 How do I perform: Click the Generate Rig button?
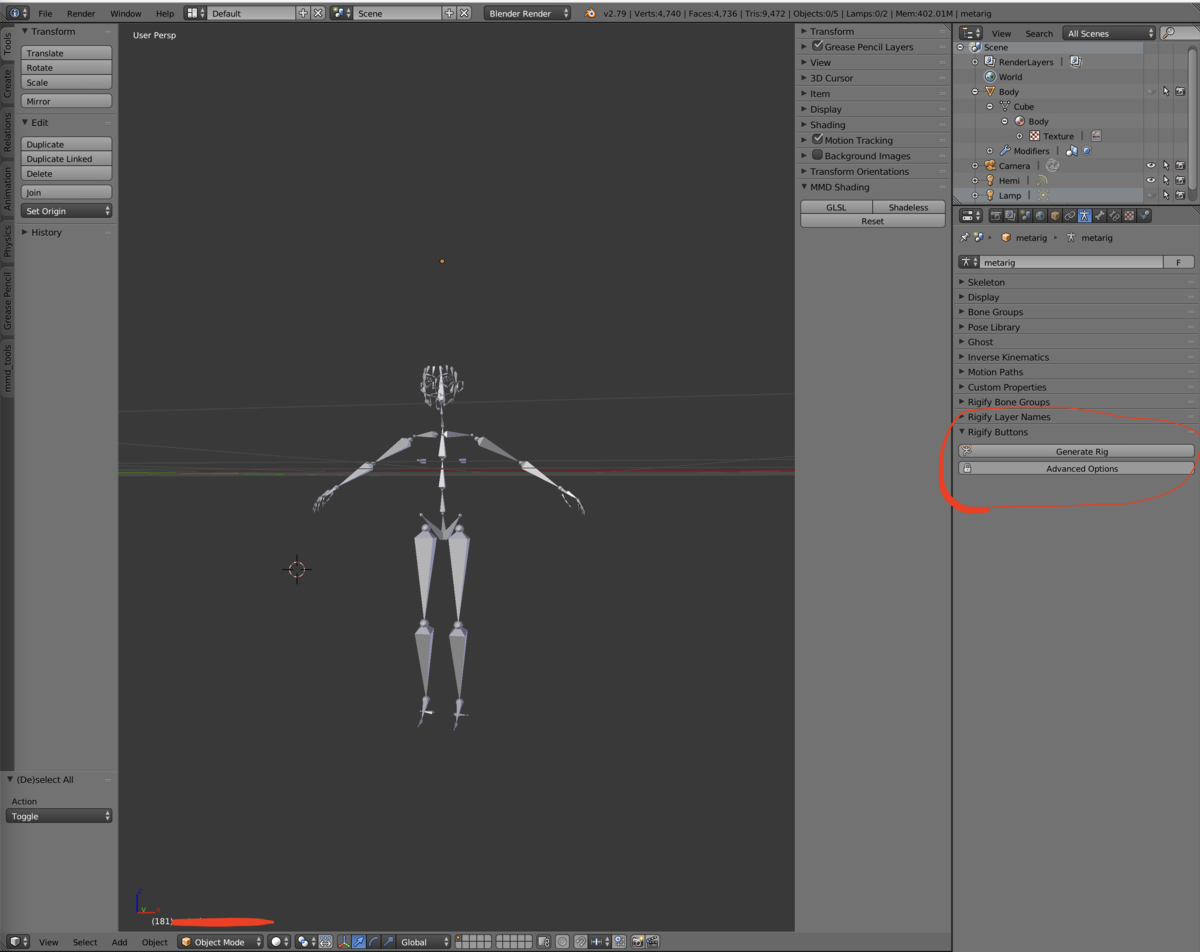point(1076,451)
